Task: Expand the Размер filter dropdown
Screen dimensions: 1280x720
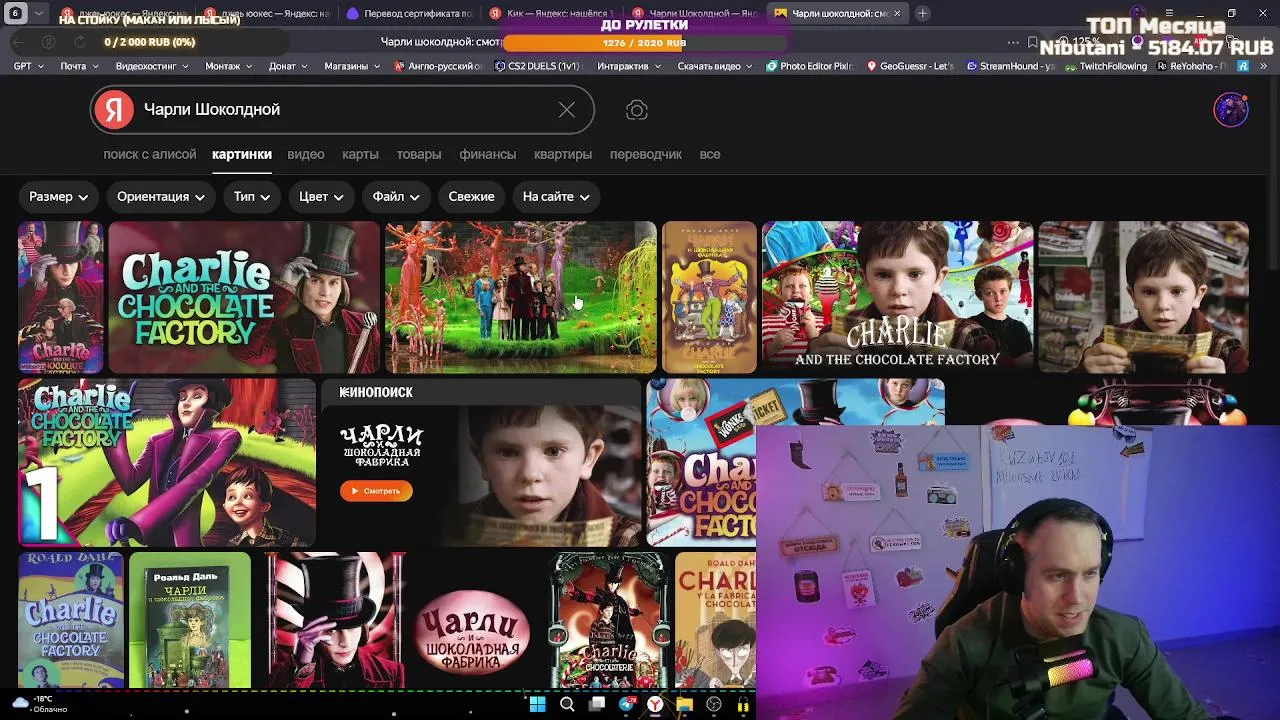Action: click(59, 197)
